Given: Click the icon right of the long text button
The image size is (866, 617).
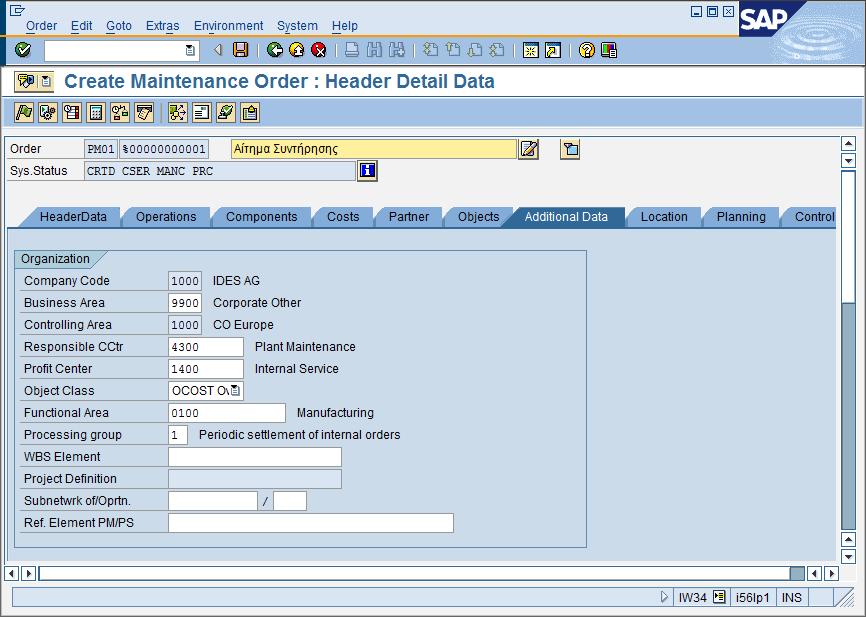Looking at the screenshot, I should click(x=570, y=149).
